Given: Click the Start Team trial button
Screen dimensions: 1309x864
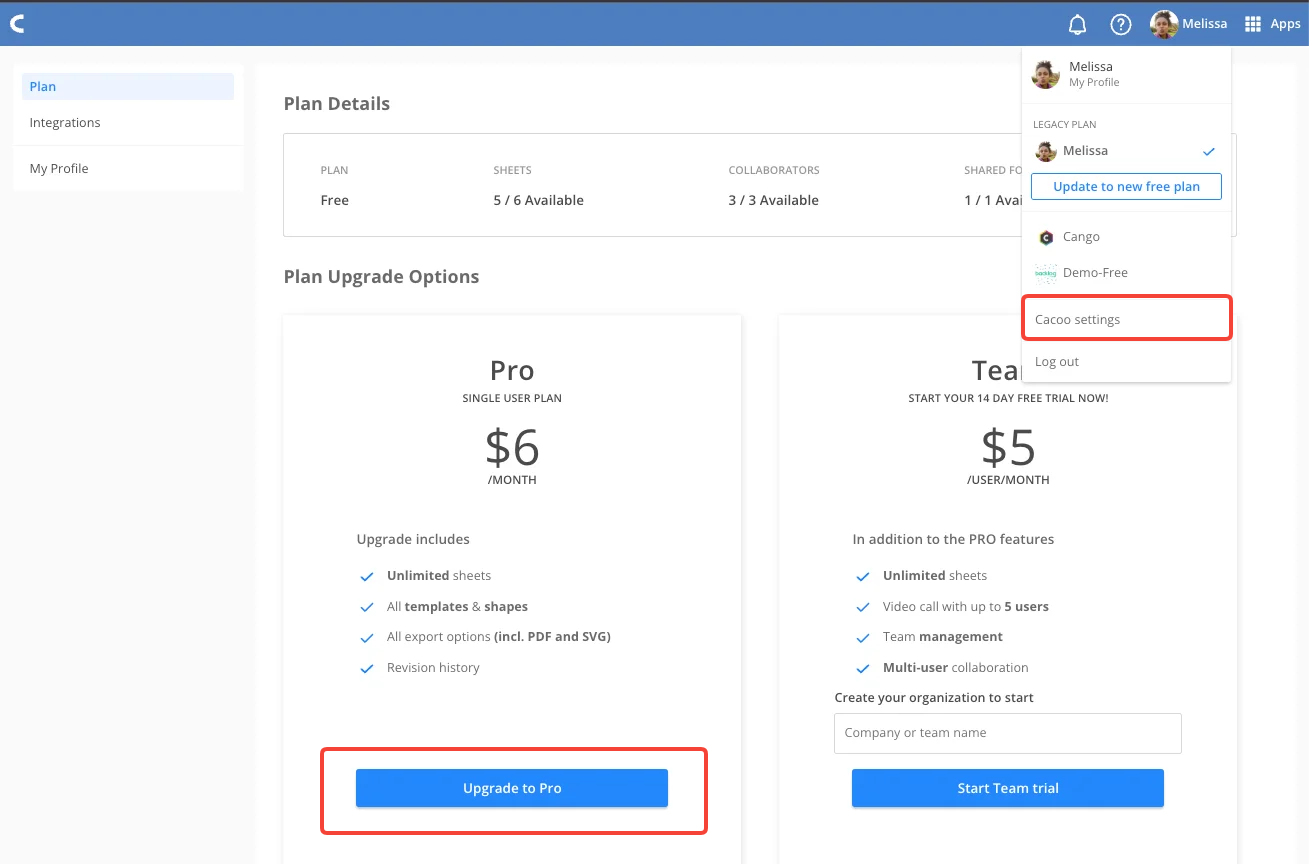Looking at the screenshot, I should [x=1008, y=788].
